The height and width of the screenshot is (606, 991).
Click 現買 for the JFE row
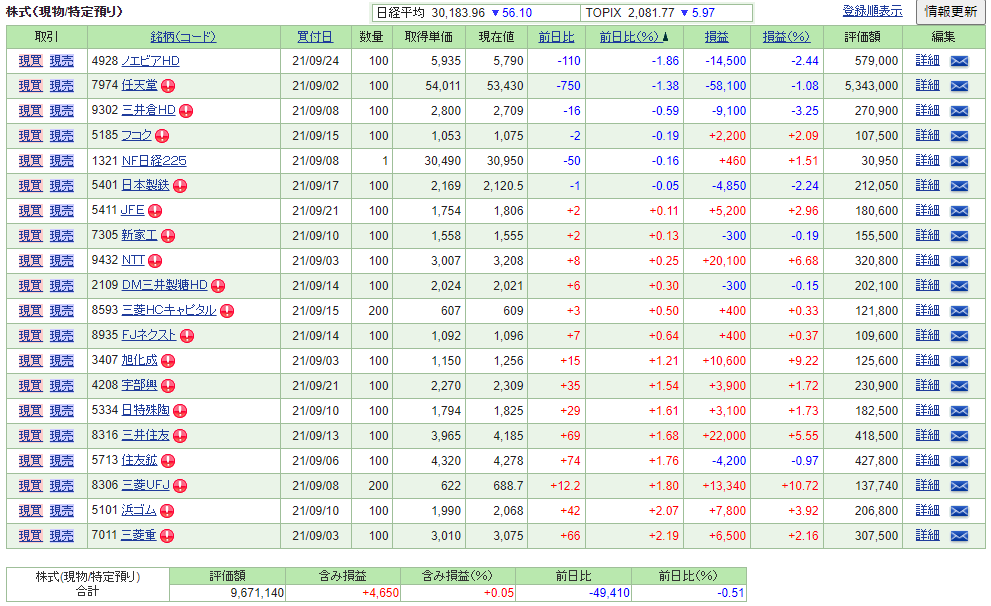pyautogui.click(x=30, y=211)
